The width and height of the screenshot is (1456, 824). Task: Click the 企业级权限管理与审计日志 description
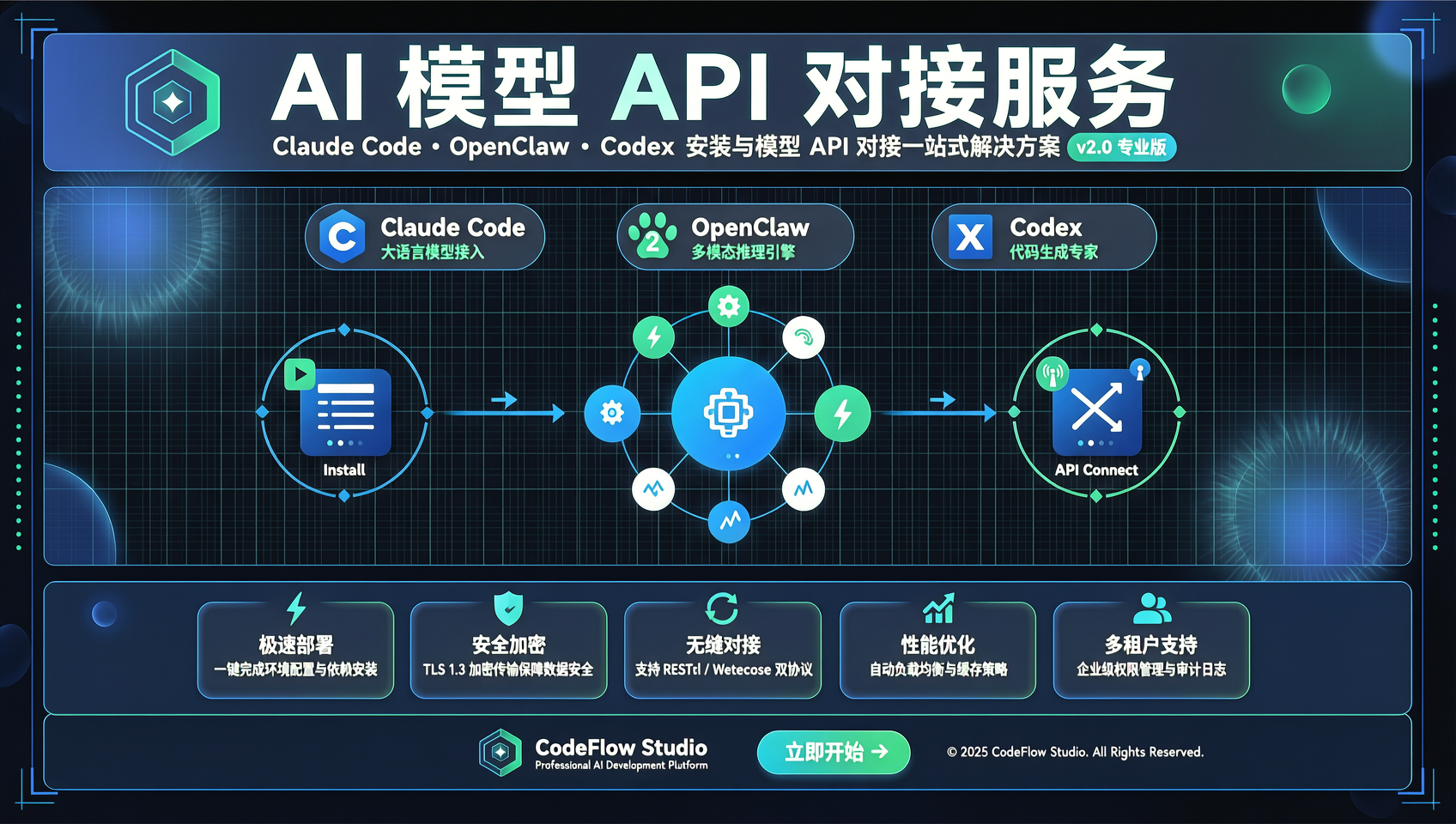1151,669
